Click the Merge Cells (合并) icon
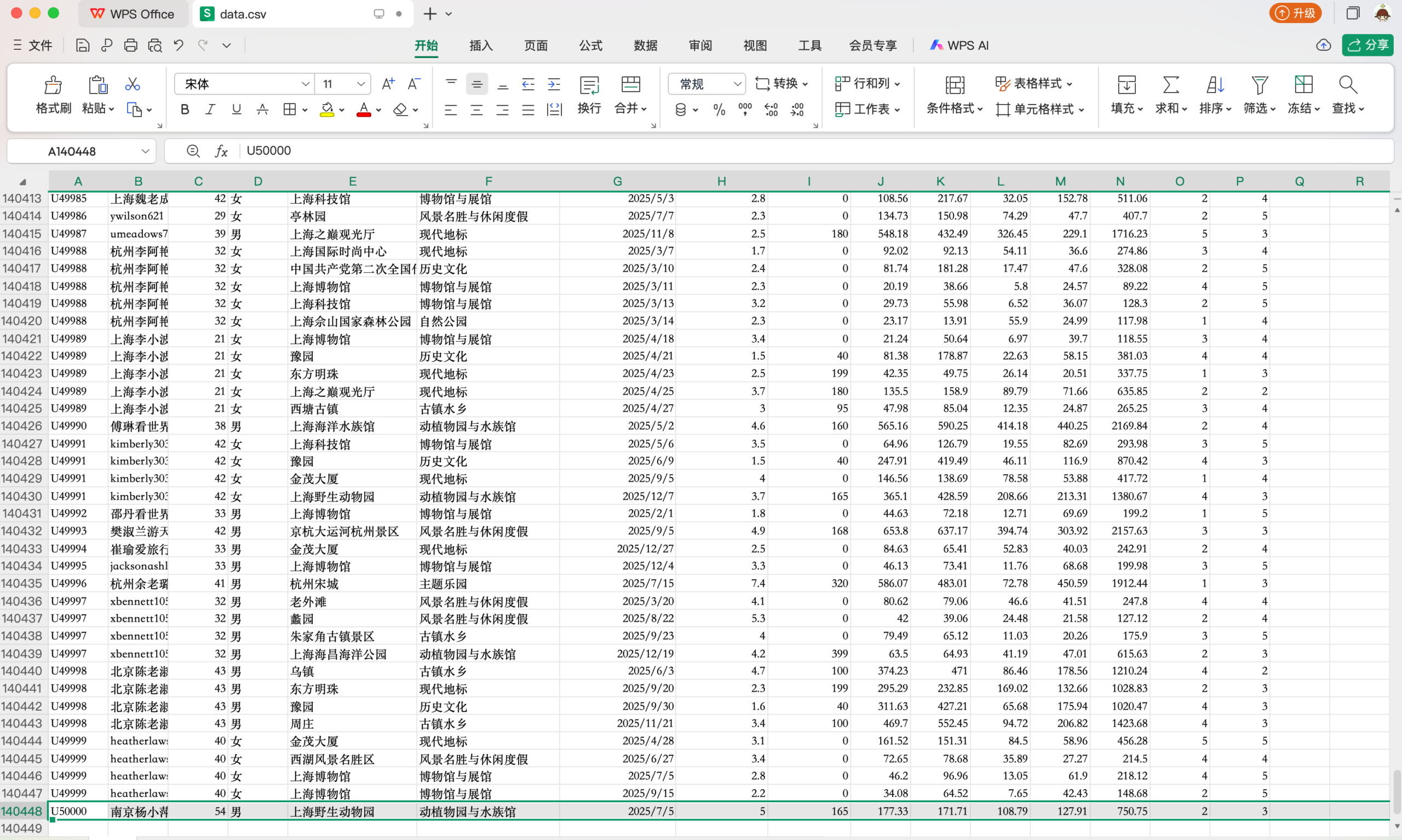This screenshot has width=1402, height=840. coord(630,95)
